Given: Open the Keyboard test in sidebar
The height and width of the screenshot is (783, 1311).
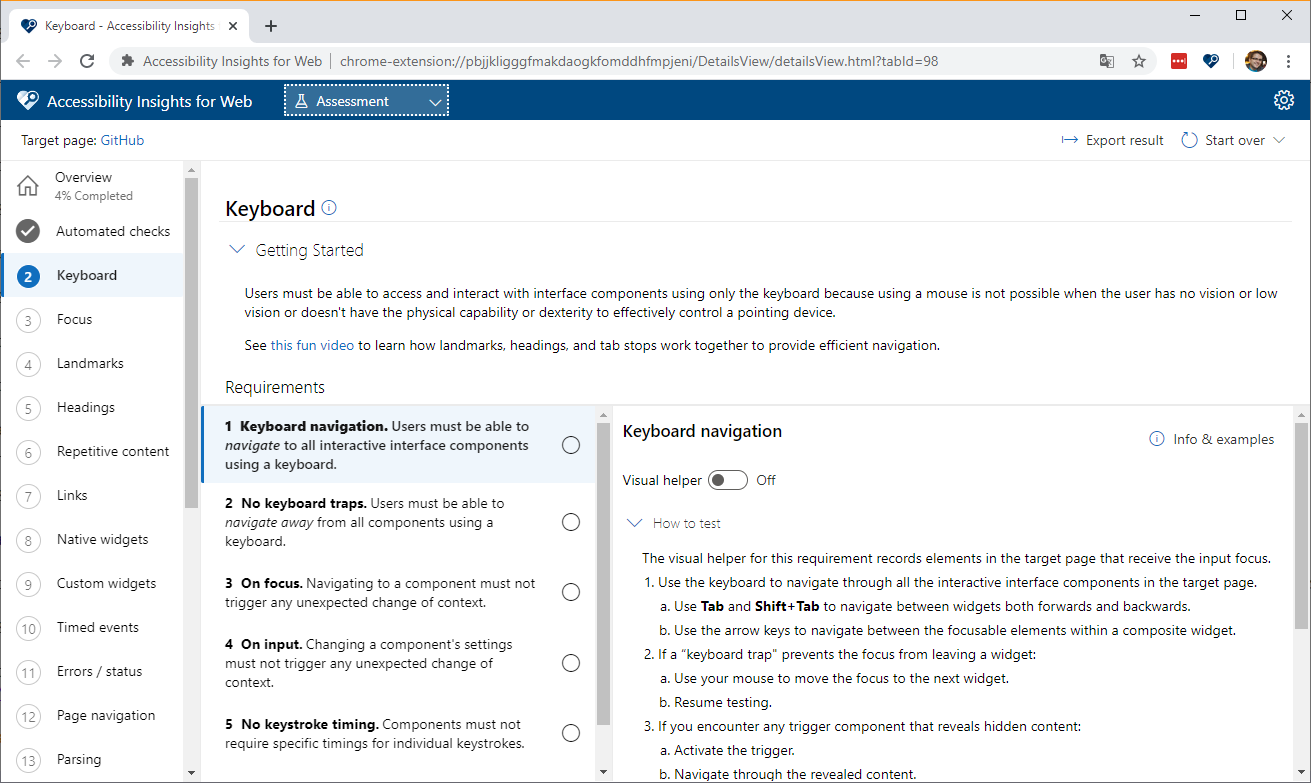Looking at the screenshot, I should click(x=92, y=276).
